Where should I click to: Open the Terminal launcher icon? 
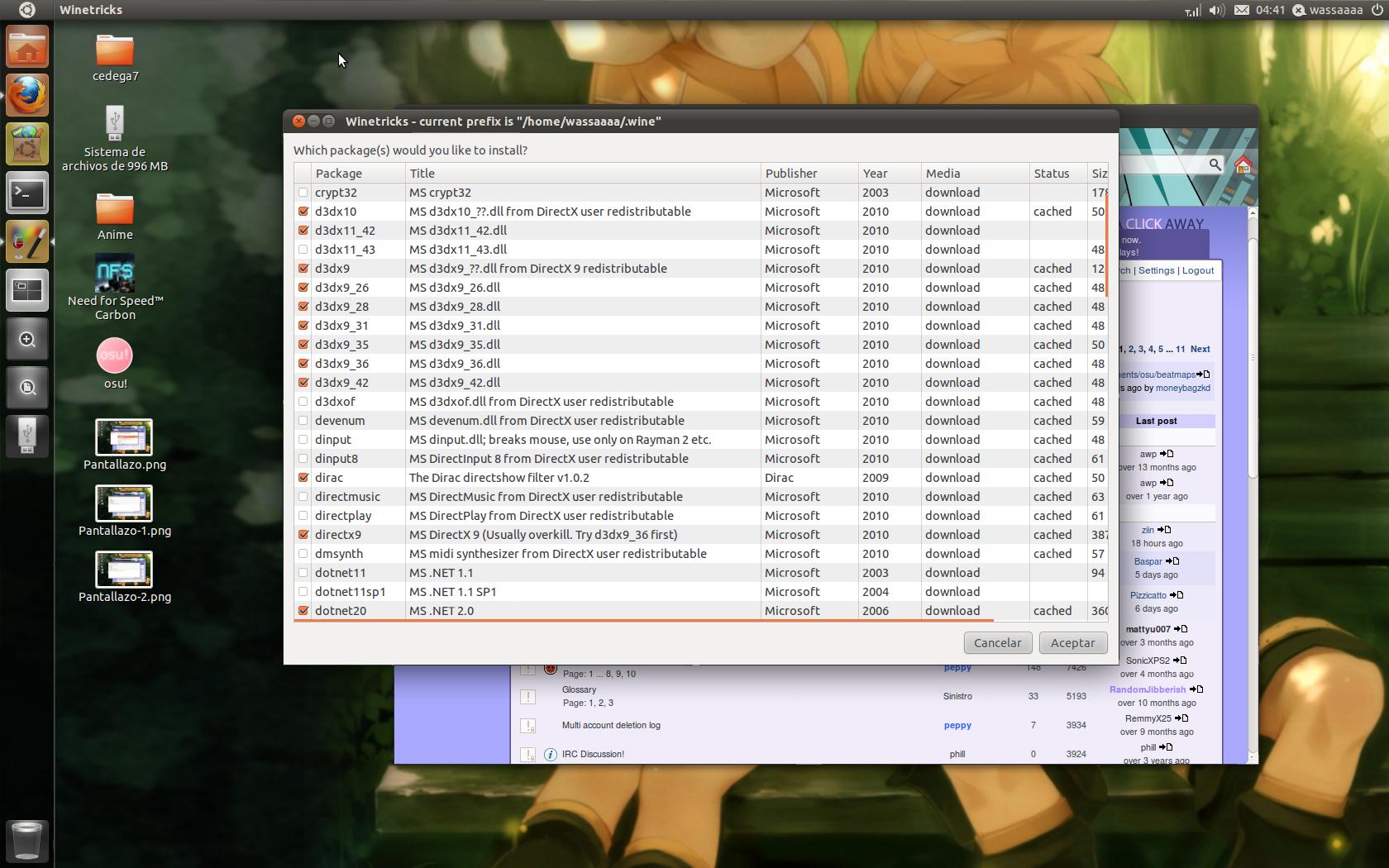click(27, 193)
